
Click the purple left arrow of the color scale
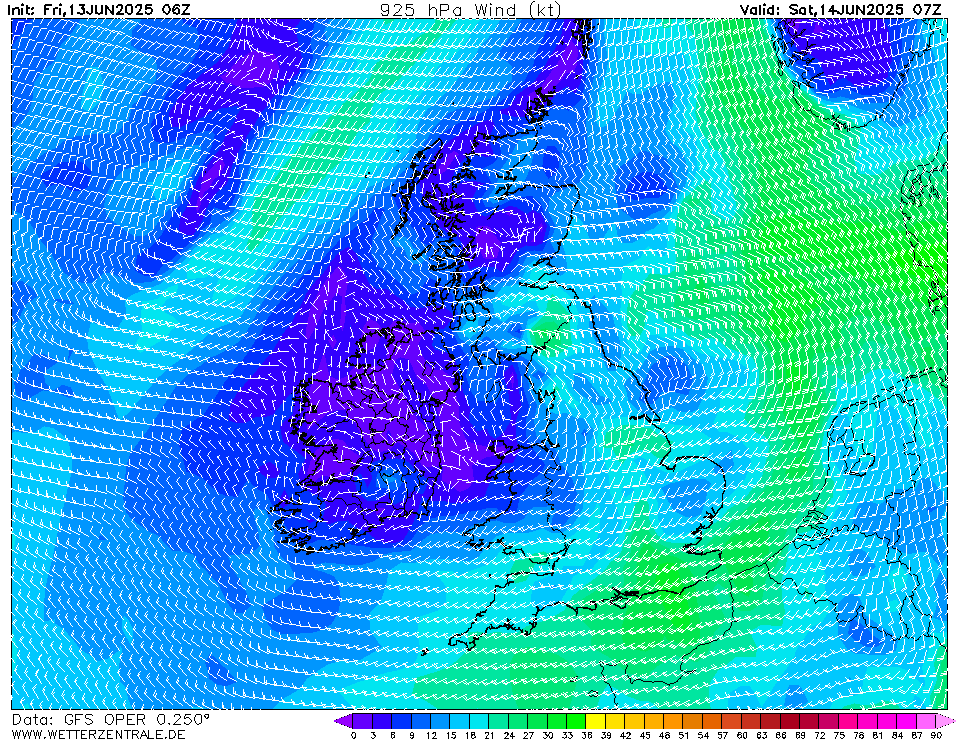tap(344, 720)
